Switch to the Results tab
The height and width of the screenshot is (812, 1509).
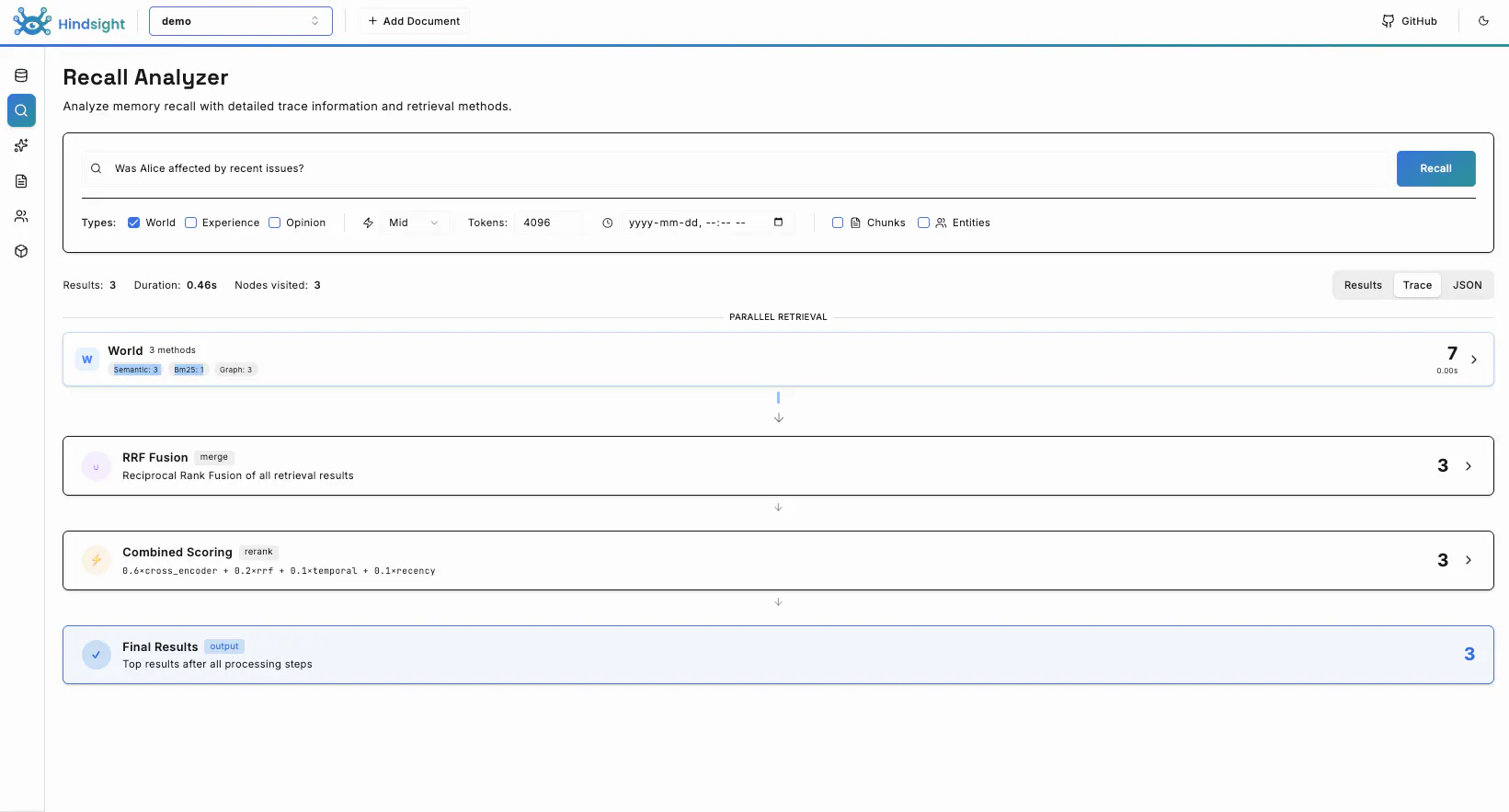tap(1363, 285)
